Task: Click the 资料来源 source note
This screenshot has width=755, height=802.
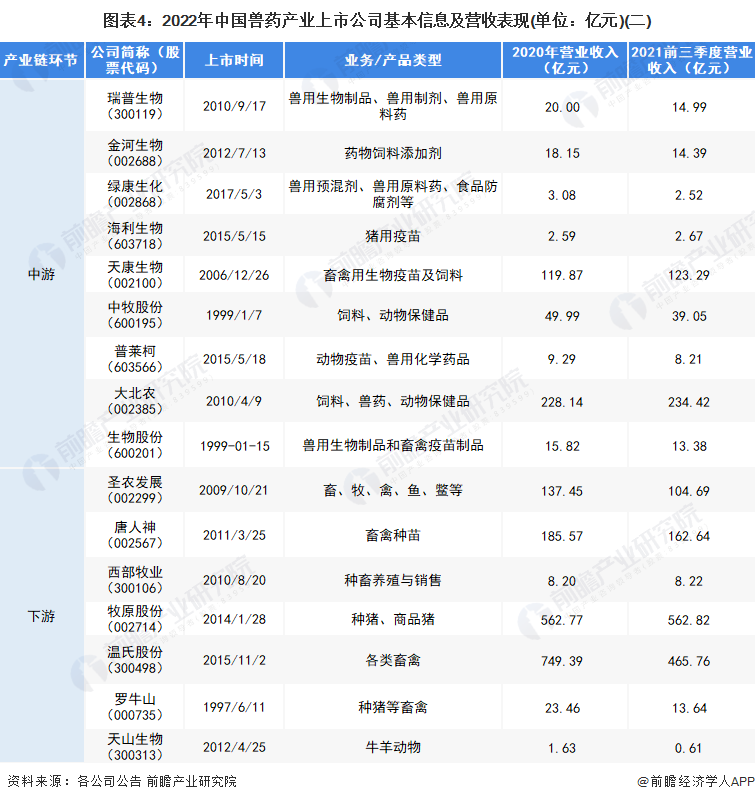Action: click(122, 781)
